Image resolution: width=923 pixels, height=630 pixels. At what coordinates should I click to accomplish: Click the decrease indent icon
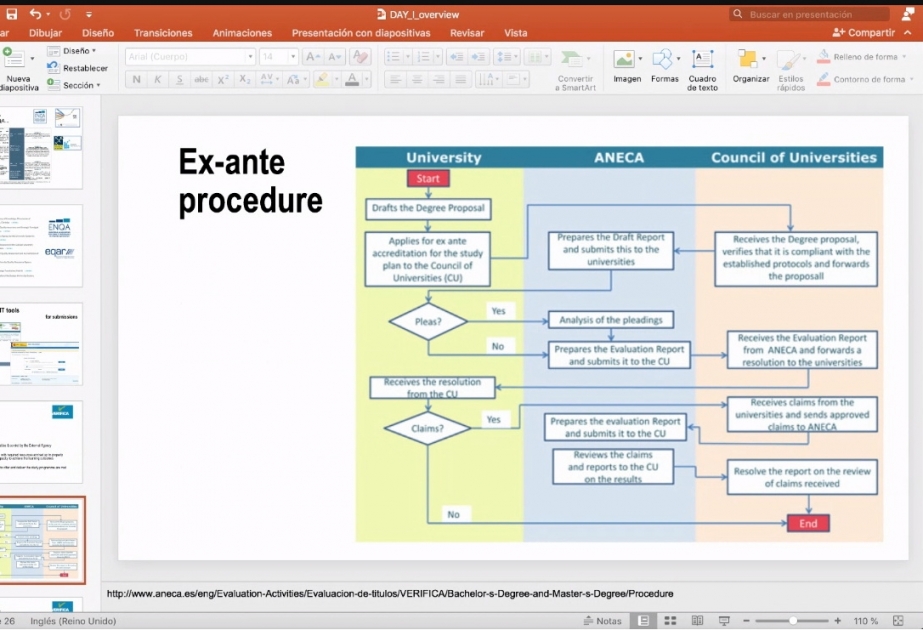(x=456, y=57)
